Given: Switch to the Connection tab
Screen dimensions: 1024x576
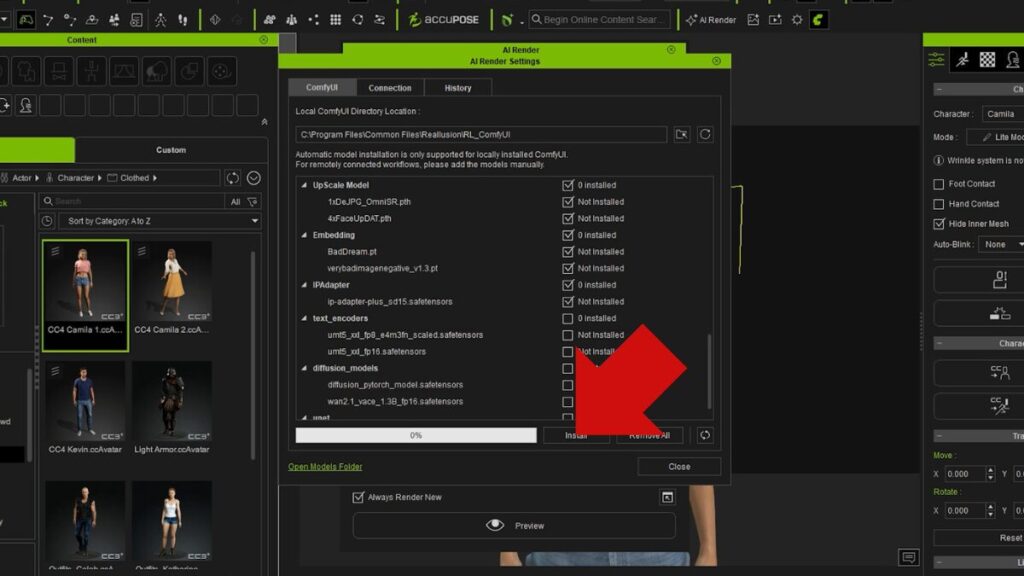Looking at the screenshot, I should 390,88.
